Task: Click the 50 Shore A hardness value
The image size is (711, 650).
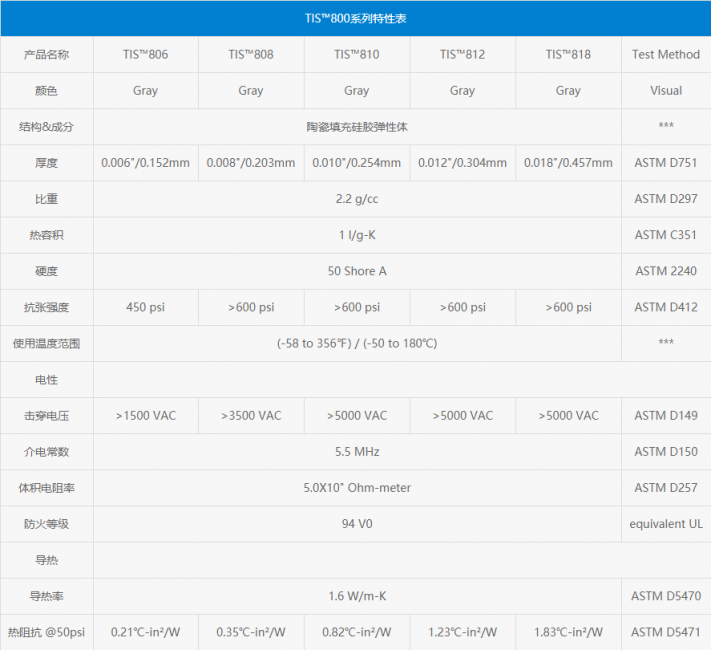Action: click(357, 271)
